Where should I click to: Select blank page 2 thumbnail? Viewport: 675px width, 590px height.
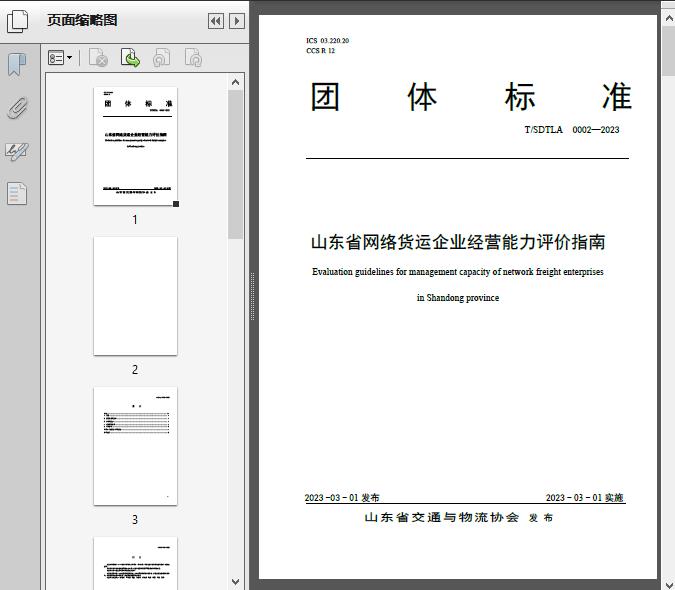(x=135, y=296)
